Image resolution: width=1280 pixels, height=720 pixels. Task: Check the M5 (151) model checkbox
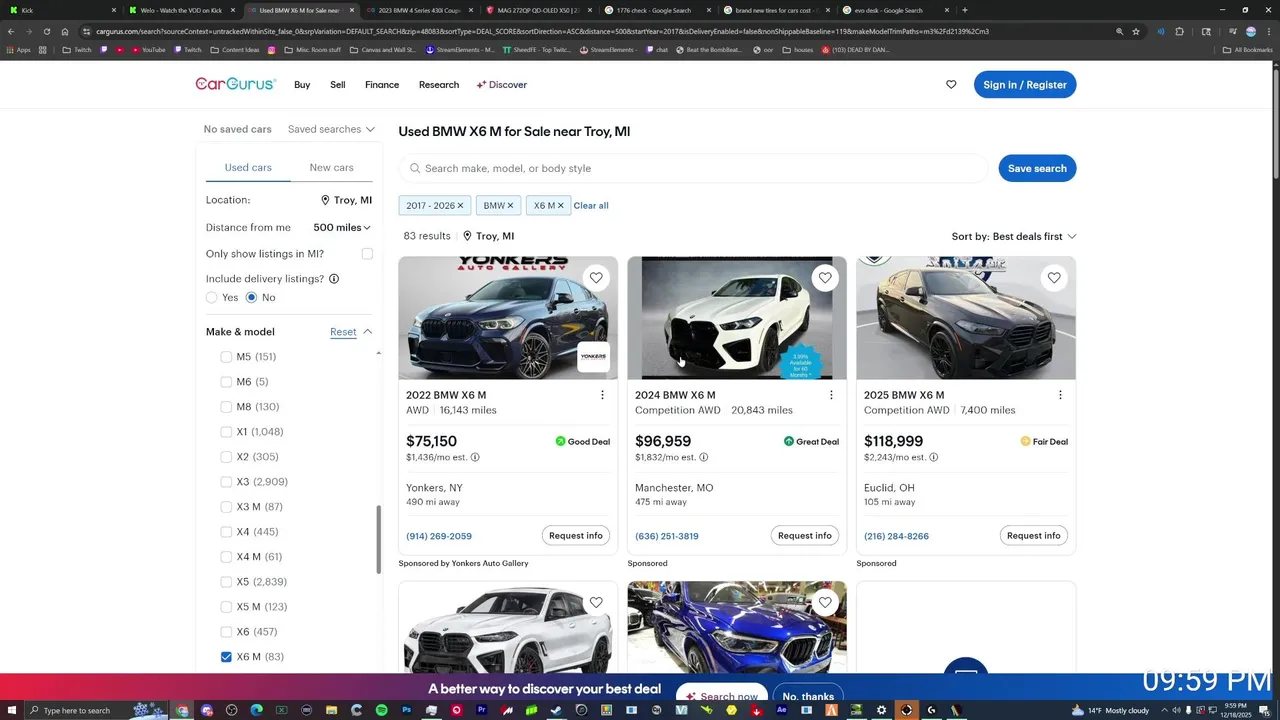click(226, 357)
